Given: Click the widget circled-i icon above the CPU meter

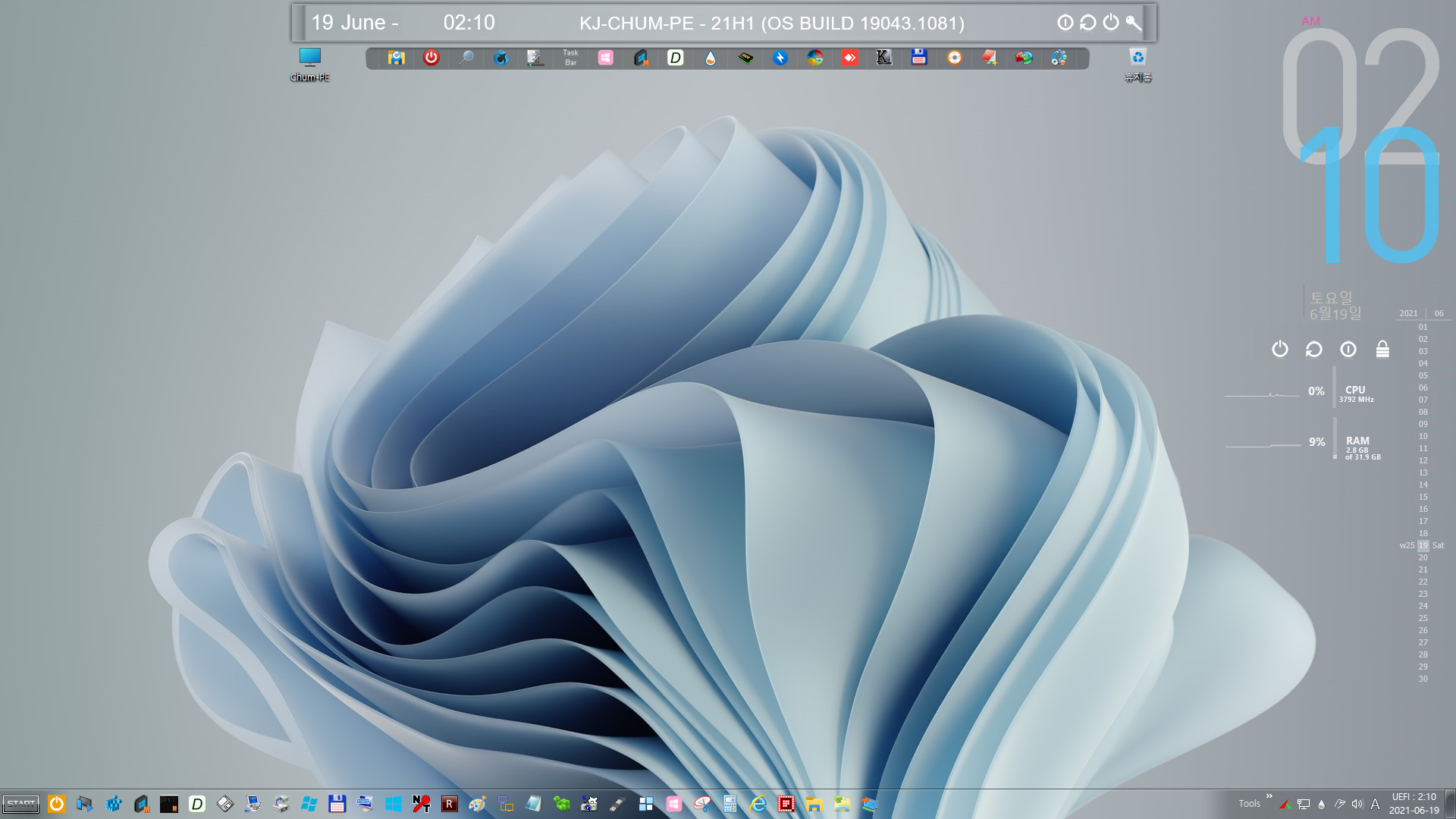Looking at the screenshot, I should pyautogui.click(x=1348, y=349).
